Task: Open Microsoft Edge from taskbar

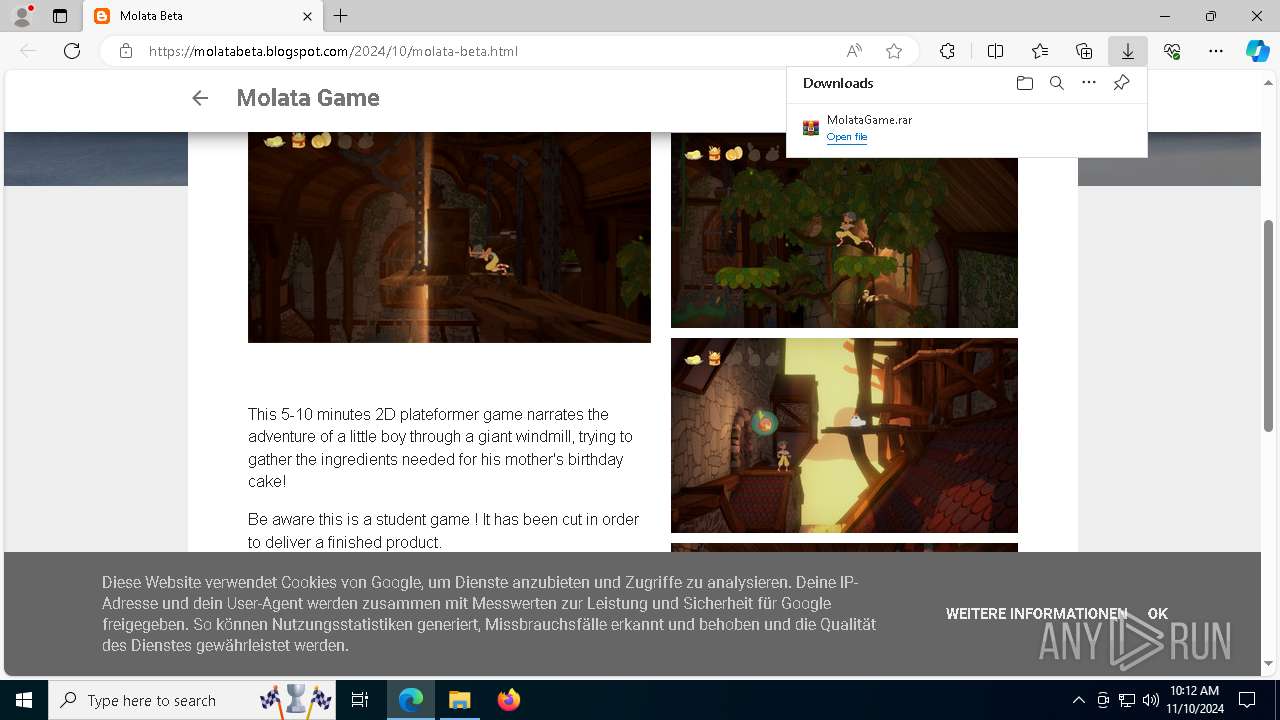Action: (x=411, y=700)
